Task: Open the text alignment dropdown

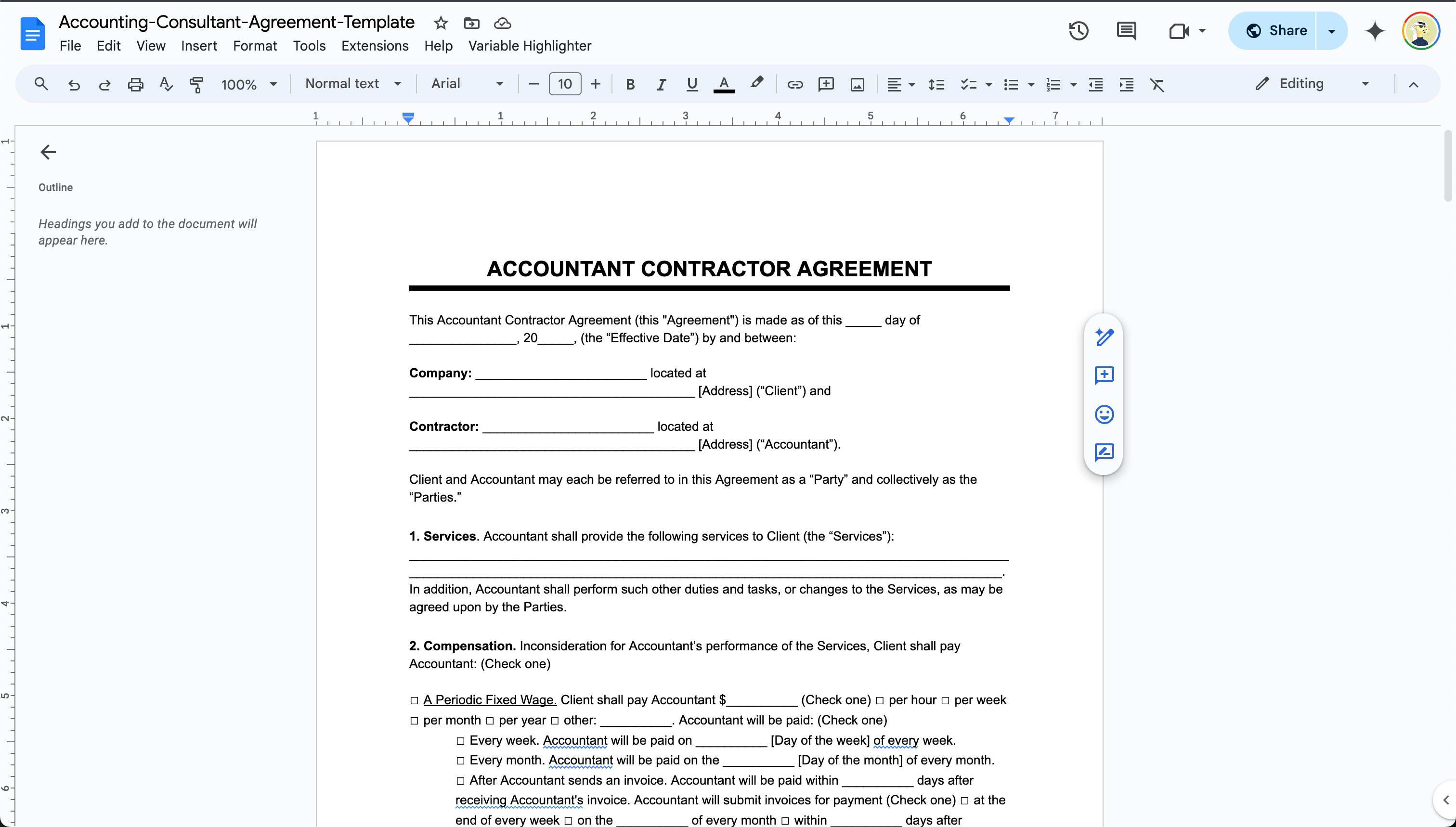Action: 900,84
